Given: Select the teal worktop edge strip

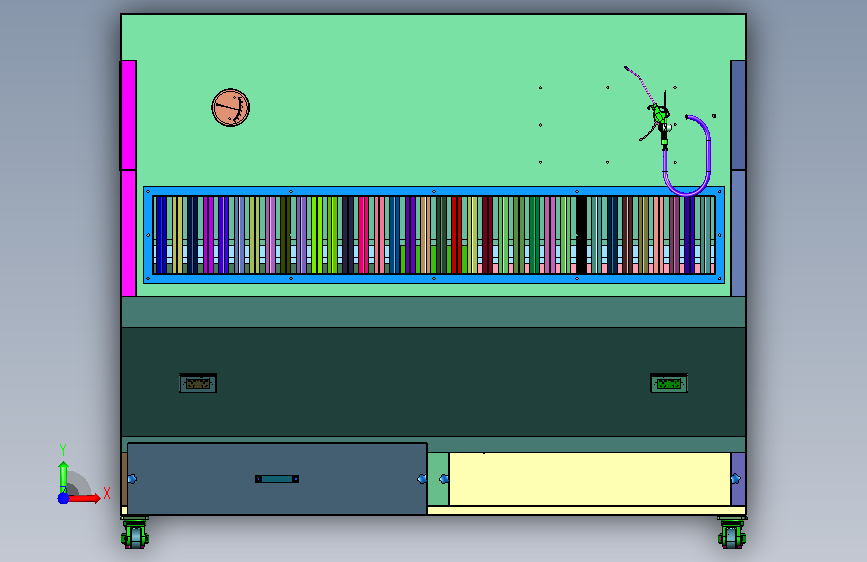Looking at the screenshot, I should pos(434,312).
